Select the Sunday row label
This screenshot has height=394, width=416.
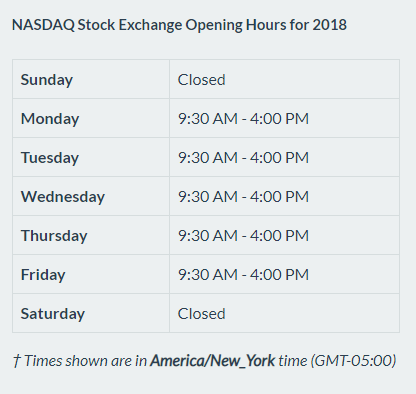coord(47,80)
